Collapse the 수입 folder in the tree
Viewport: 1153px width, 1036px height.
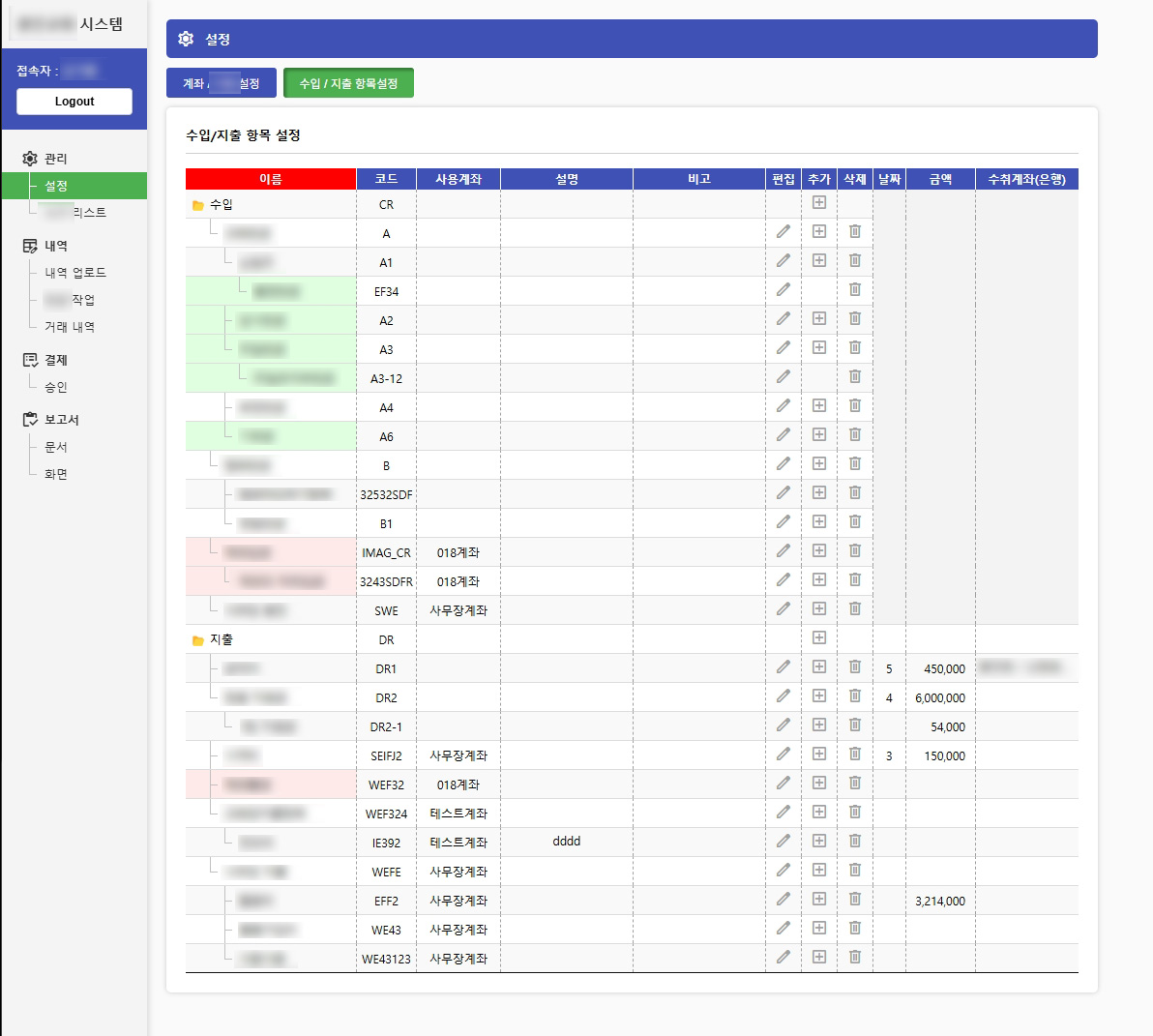[198, 205]
